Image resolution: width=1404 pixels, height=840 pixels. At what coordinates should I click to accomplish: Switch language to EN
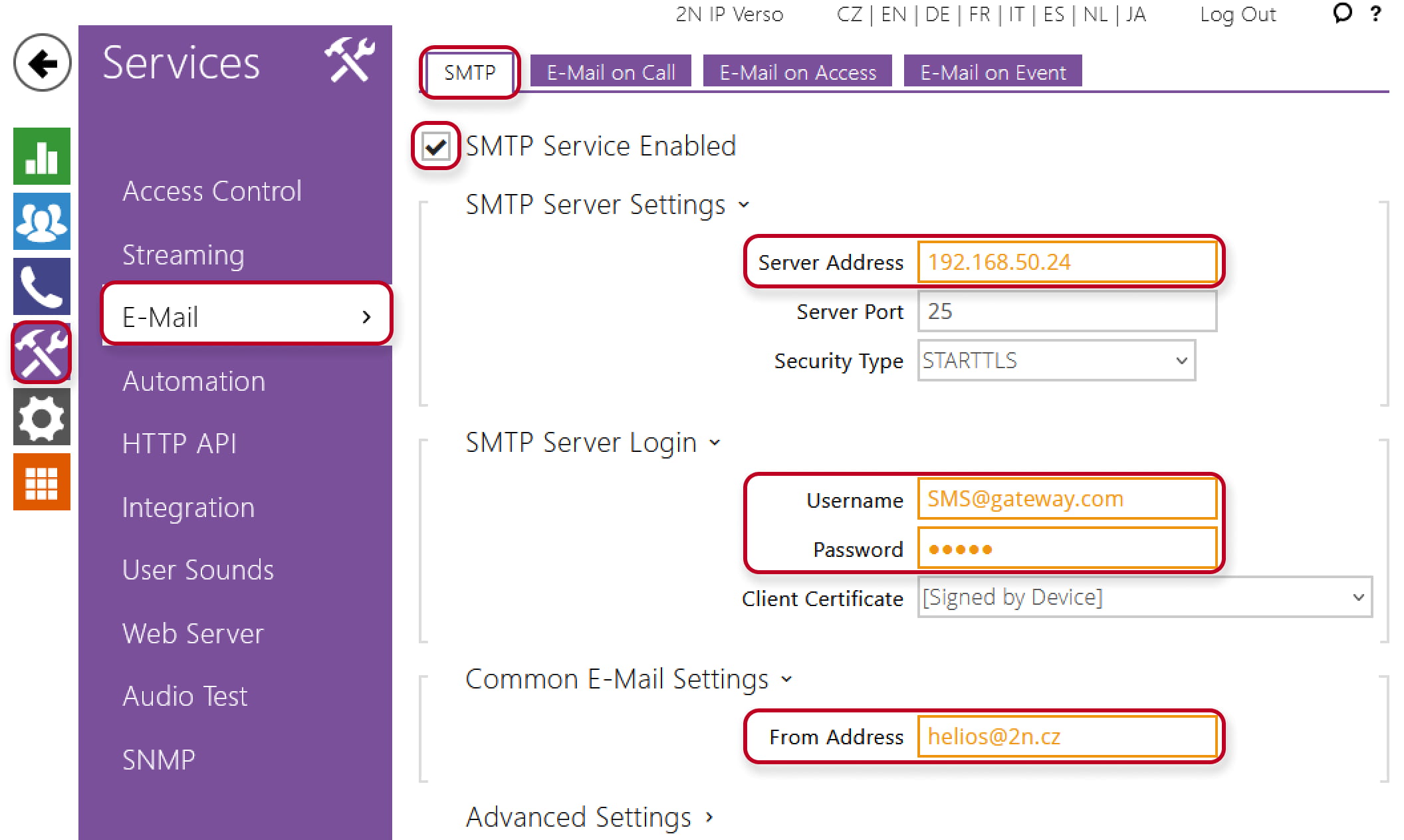(x=893, y=15)
